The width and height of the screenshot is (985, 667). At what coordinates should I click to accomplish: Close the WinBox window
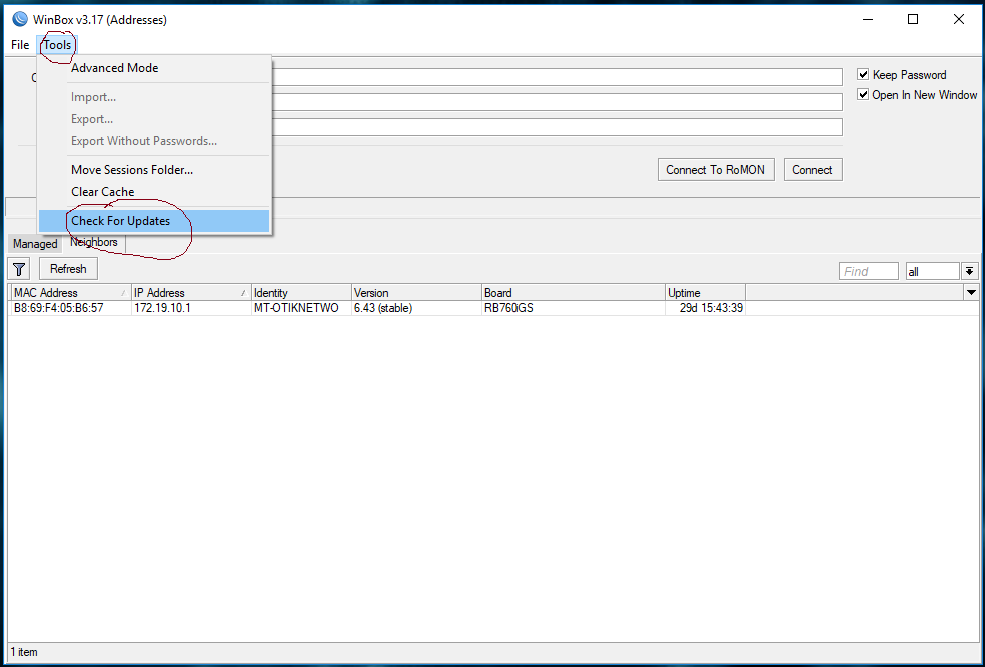pyautogui.click(x=959, y=19)
